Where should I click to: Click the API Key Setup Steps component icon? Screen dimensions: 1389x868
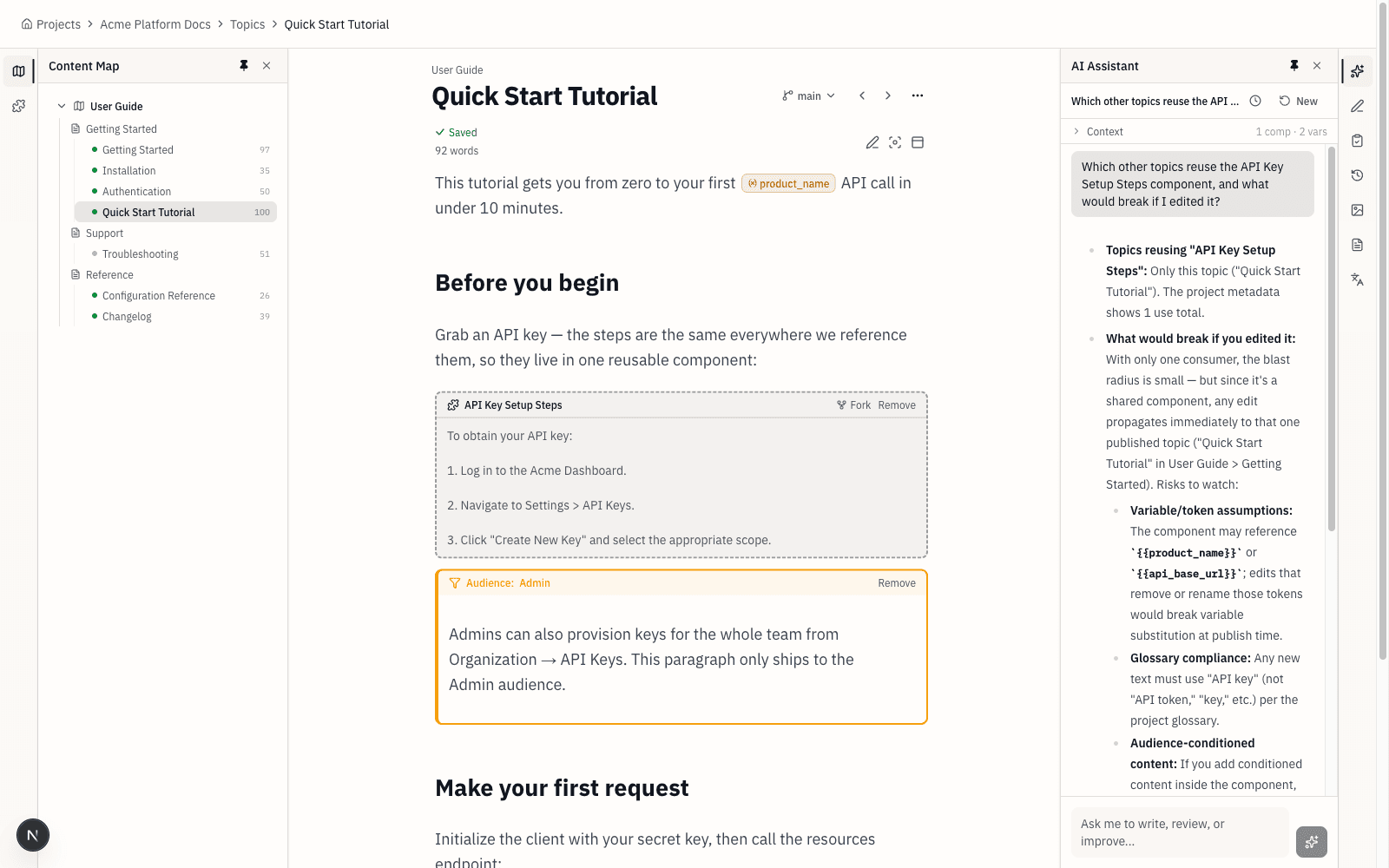pyautogui.click(x=453, y=405)
